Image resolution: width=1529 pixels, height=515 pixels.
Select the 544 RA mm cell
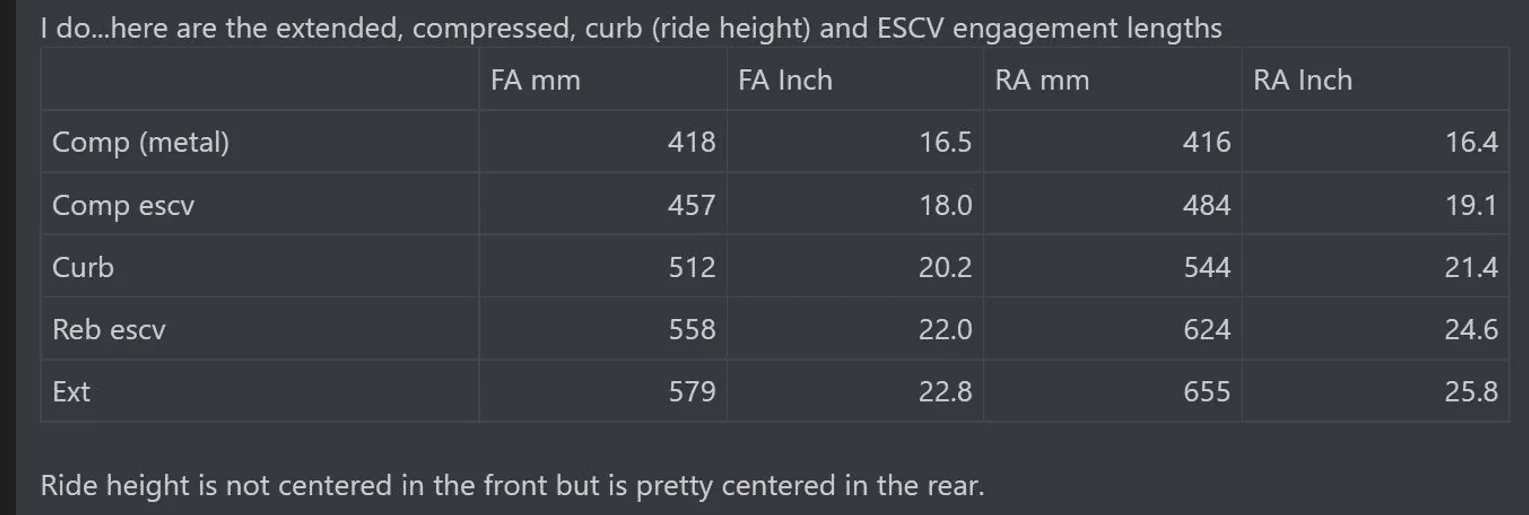click(x=1206, y=267)
